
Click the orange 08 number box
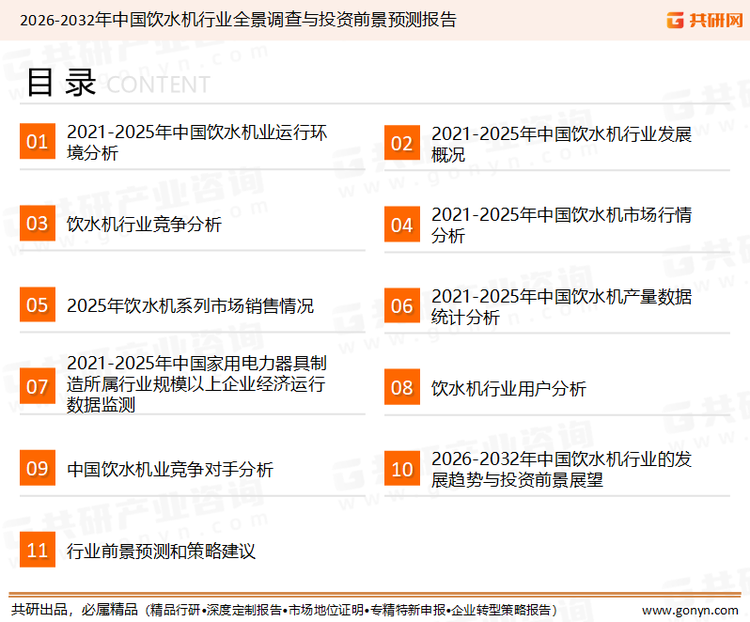point(402,387)
